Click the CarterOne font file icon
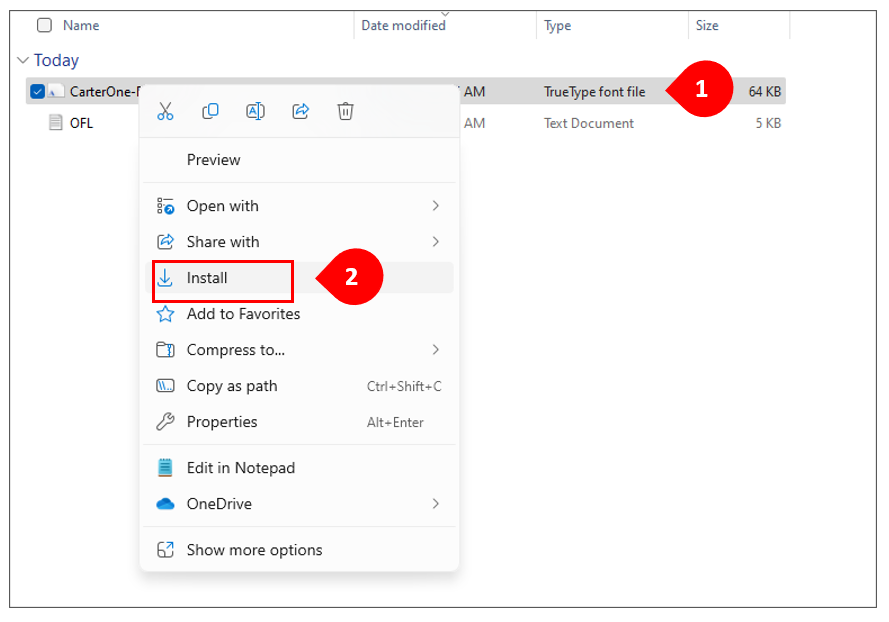 pos(56,91)
